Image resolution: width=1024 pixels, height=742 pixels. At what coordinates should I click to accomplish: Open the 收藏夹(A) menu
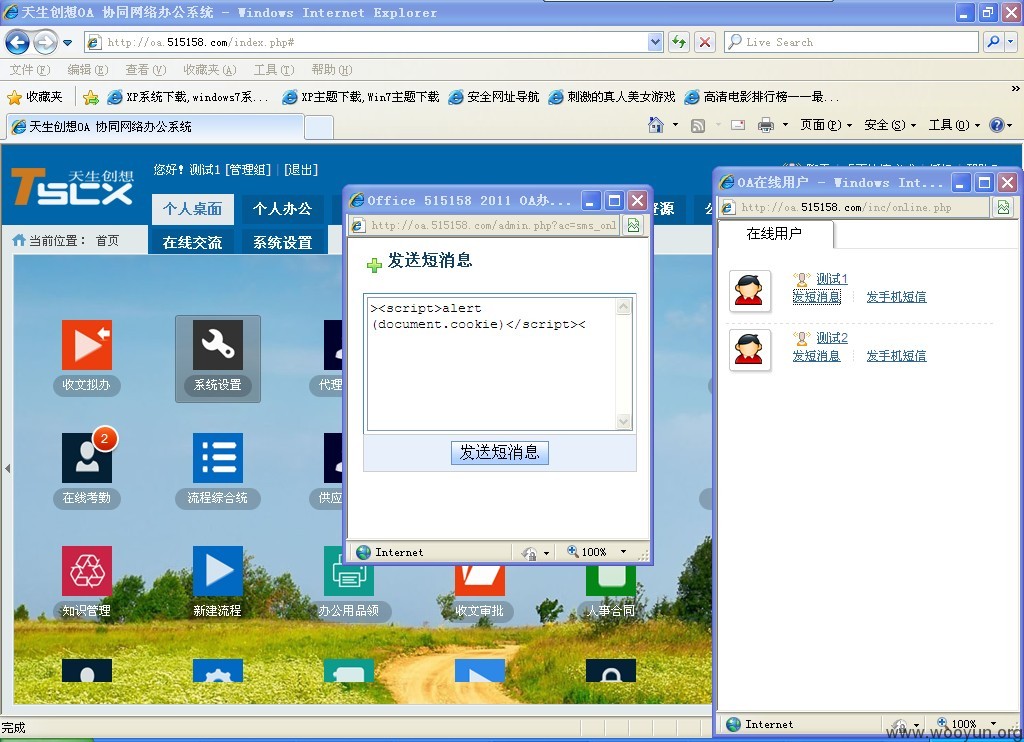coord(210,70)
